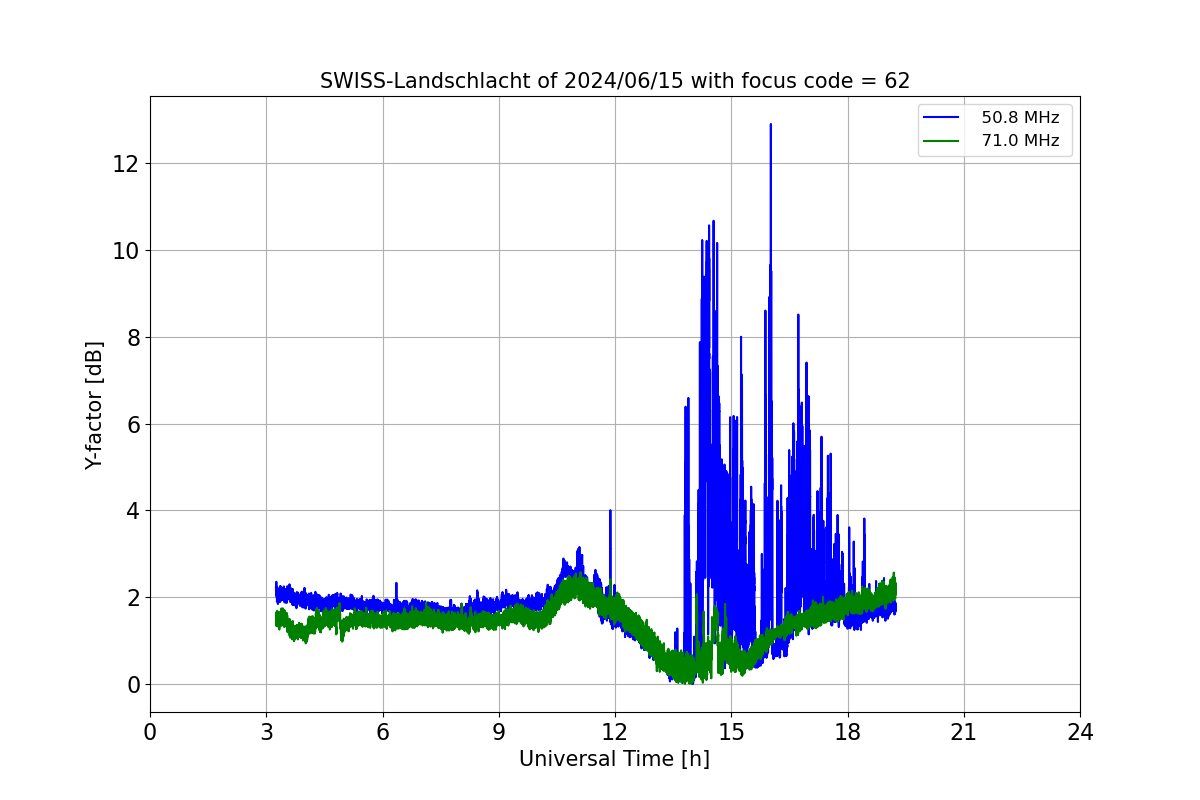1200x800 pixels.
Task: Click x-axis tick label 9
Action: (x=499, y=732)
